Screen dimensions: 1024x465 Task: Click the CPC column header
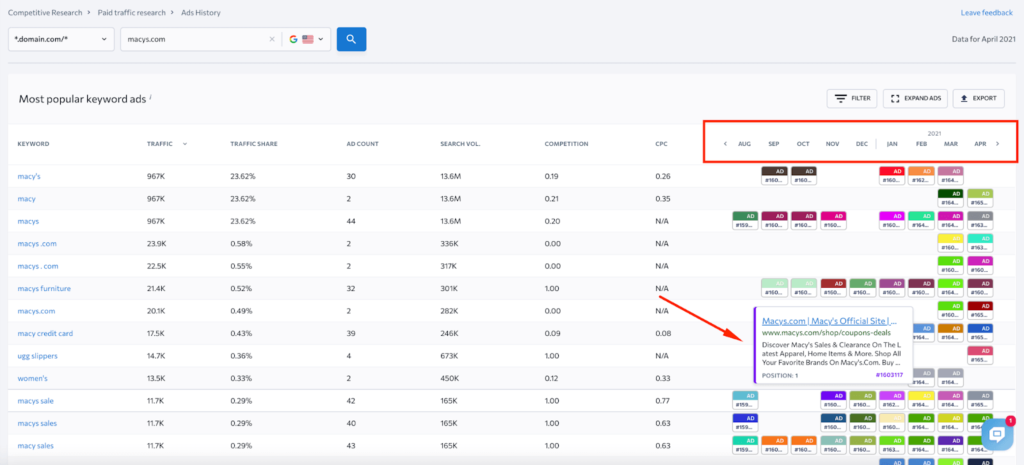[x=662, y=144]
